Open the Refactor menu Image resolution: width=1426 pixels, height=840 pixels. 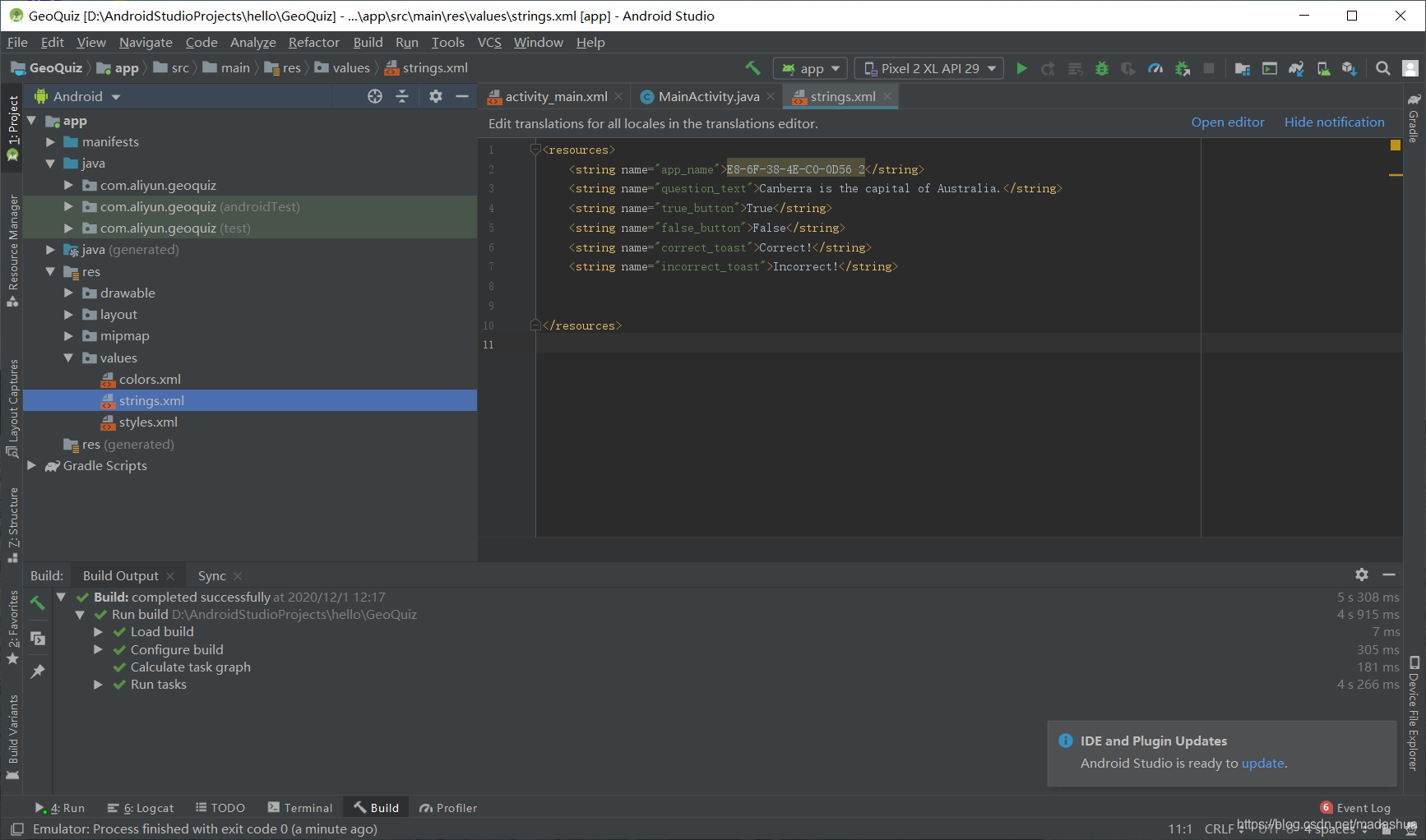tap(313, 42)
